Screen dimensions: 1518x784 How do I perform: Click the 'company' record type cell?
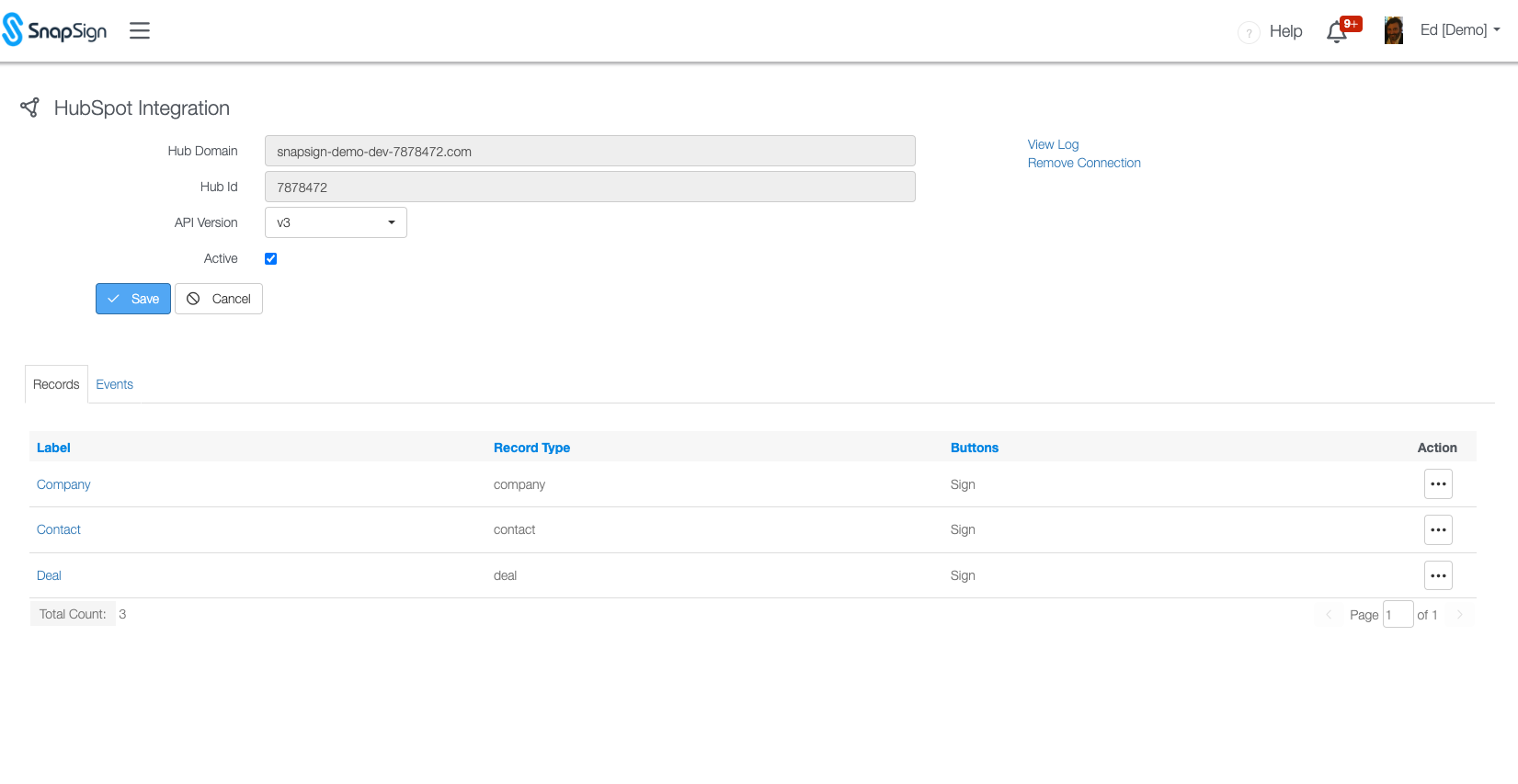tap(519, 484)
